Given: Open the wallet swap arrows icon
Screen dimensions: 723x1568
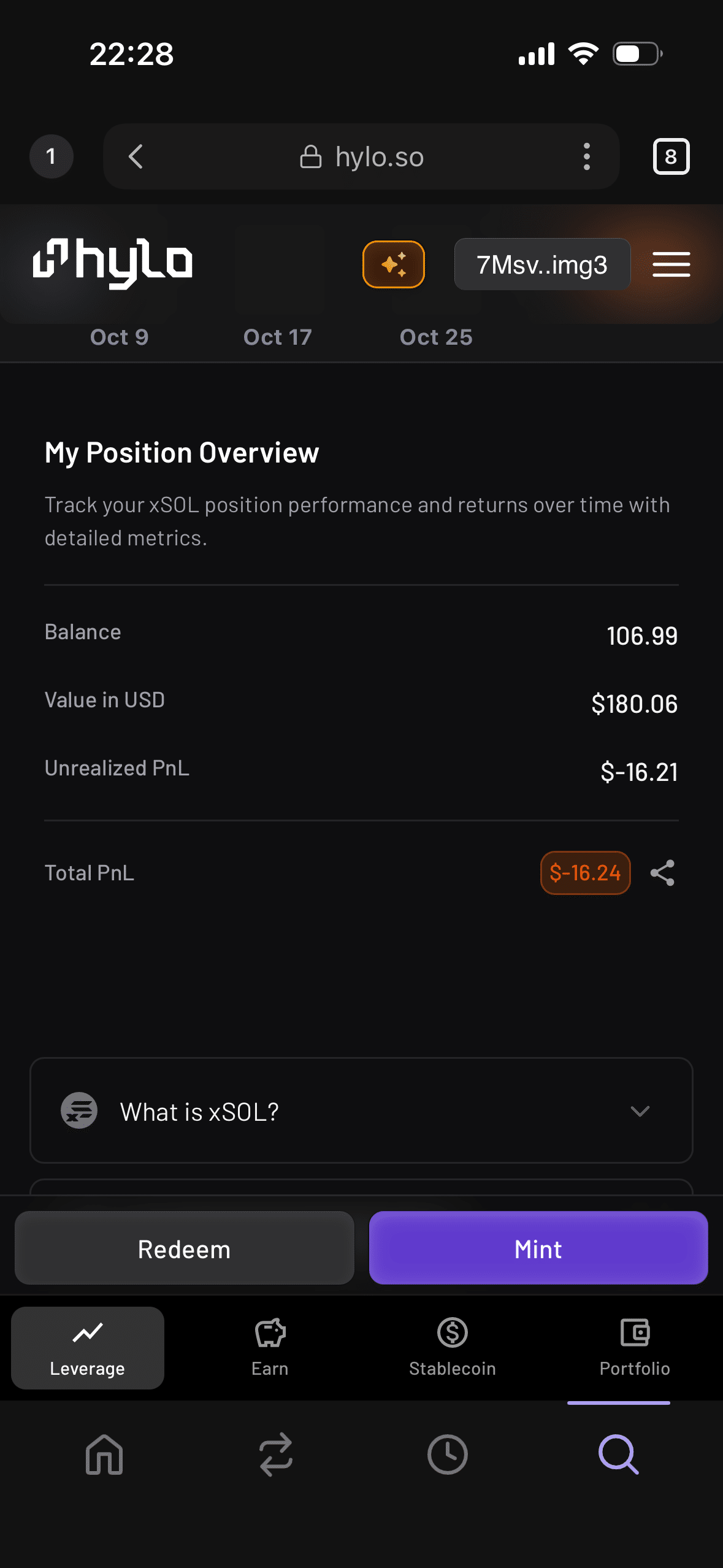Looking at the screenshot, I should point(276,1454).
